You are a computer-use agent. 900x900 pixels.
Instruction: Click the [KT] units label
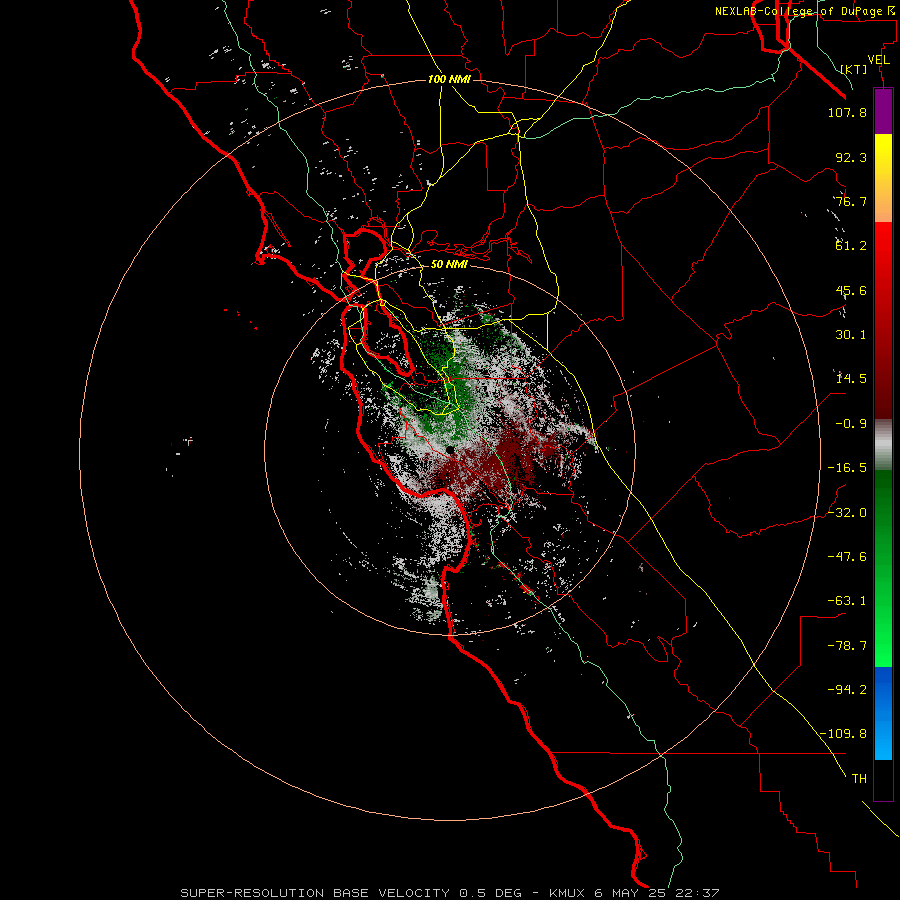[854, 69]
